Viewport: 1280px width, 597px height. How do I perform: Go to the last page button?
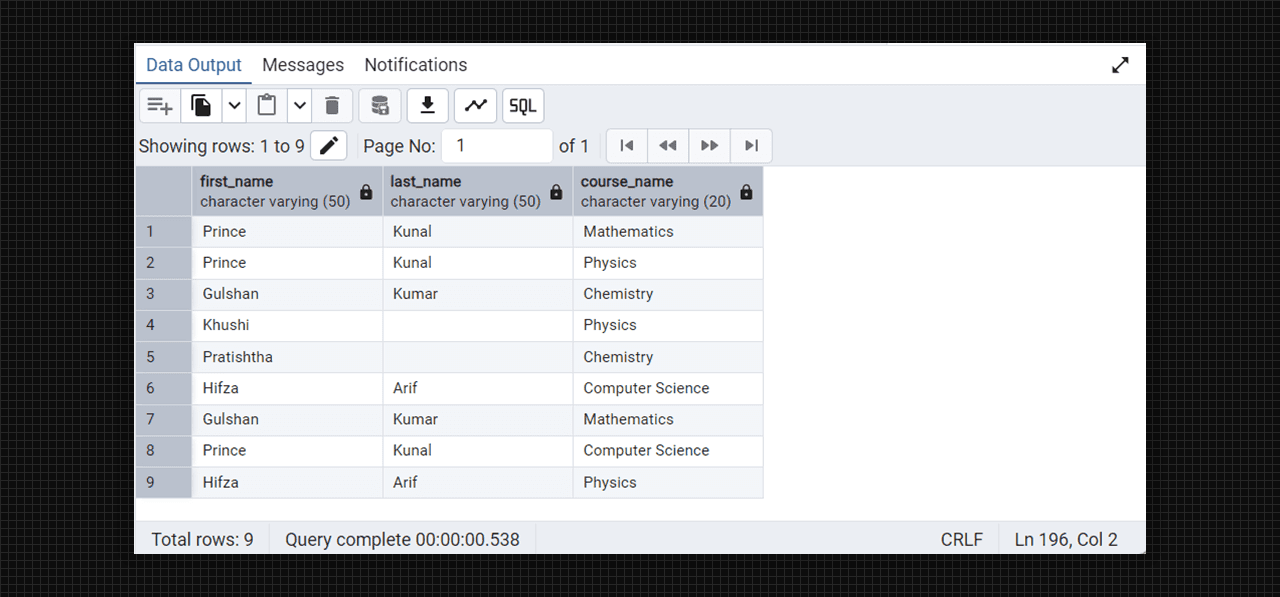(751, 146)
